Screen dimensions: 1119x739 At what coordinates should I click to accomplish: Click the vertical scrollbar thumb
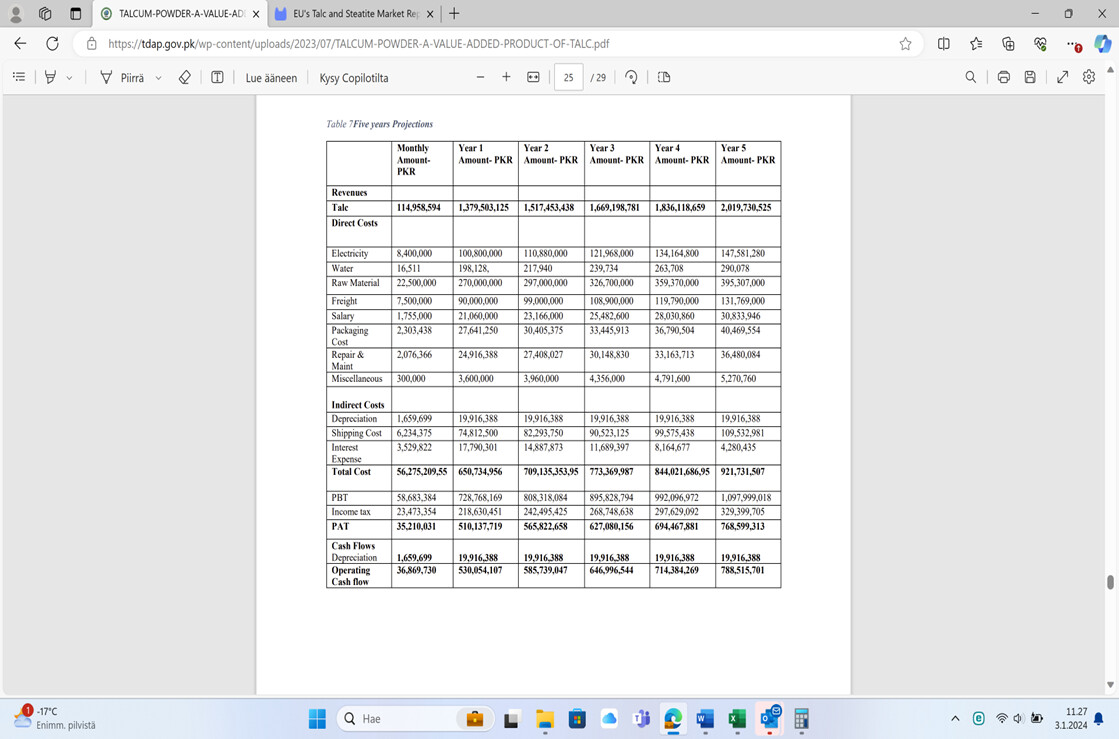coord(1110,582)
